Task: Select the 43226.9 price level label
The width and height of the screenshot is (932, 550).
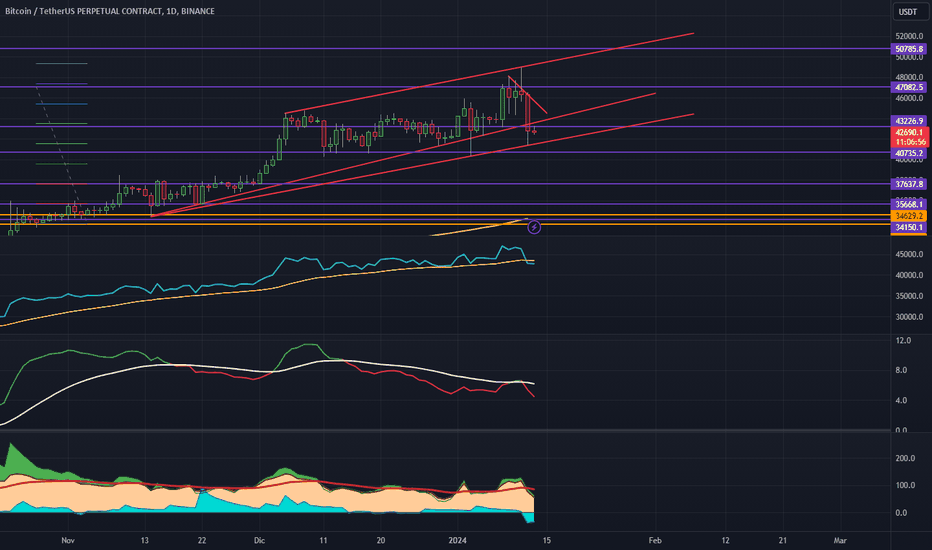Action: point(909,121)
